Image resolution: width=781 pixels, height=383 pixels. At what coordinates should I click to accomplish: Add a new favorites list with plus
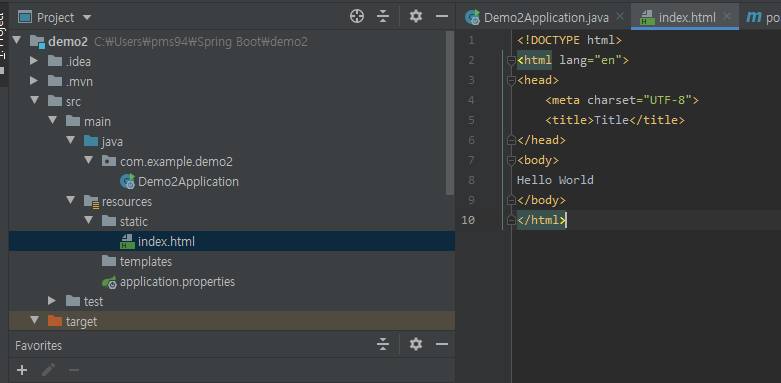tap(22, 370)
